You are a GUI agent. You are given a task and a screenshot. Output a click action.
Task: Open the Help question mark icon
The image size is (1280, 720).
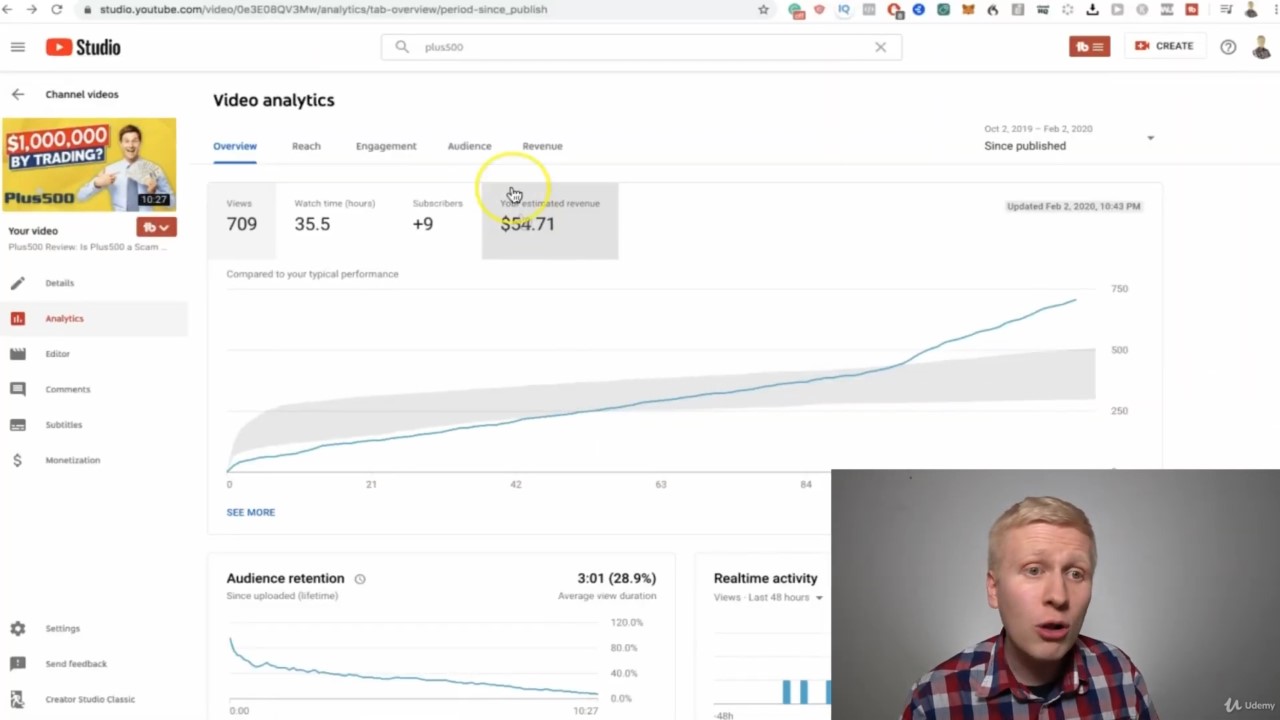click(x=1228, y=47)
